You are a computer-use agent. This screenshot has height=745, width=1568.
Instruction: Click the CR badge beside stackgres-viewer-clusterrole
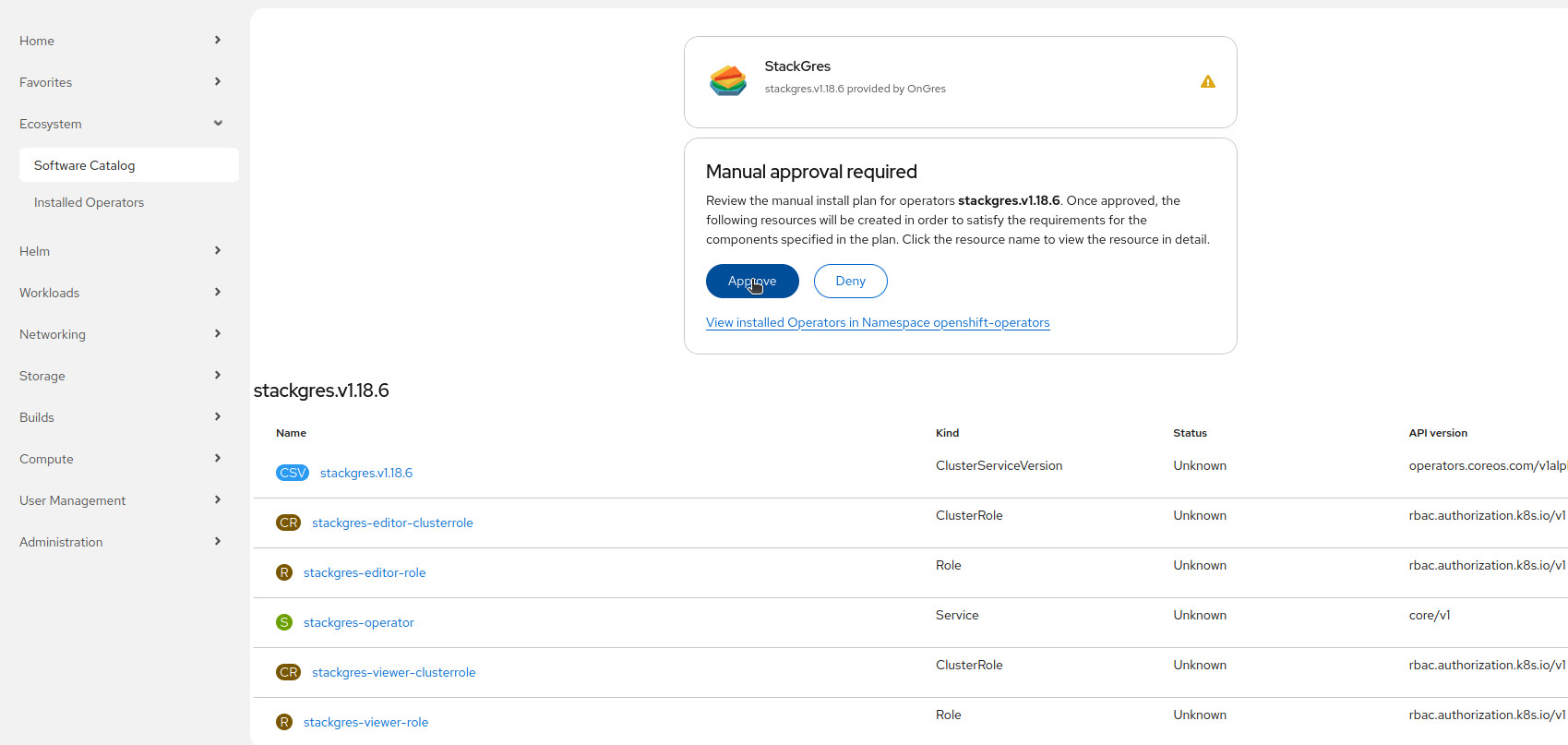(289, 672)
